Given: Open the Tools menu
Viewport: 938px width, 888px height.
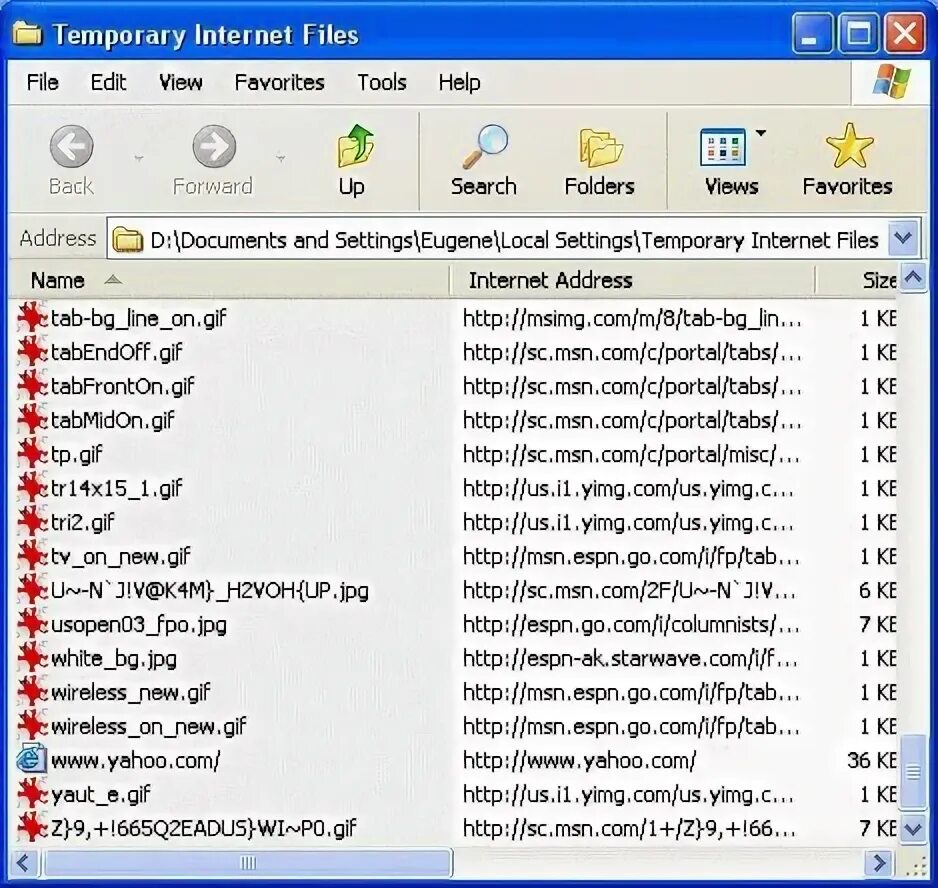Looking at the screenshot, I should 382,82.
